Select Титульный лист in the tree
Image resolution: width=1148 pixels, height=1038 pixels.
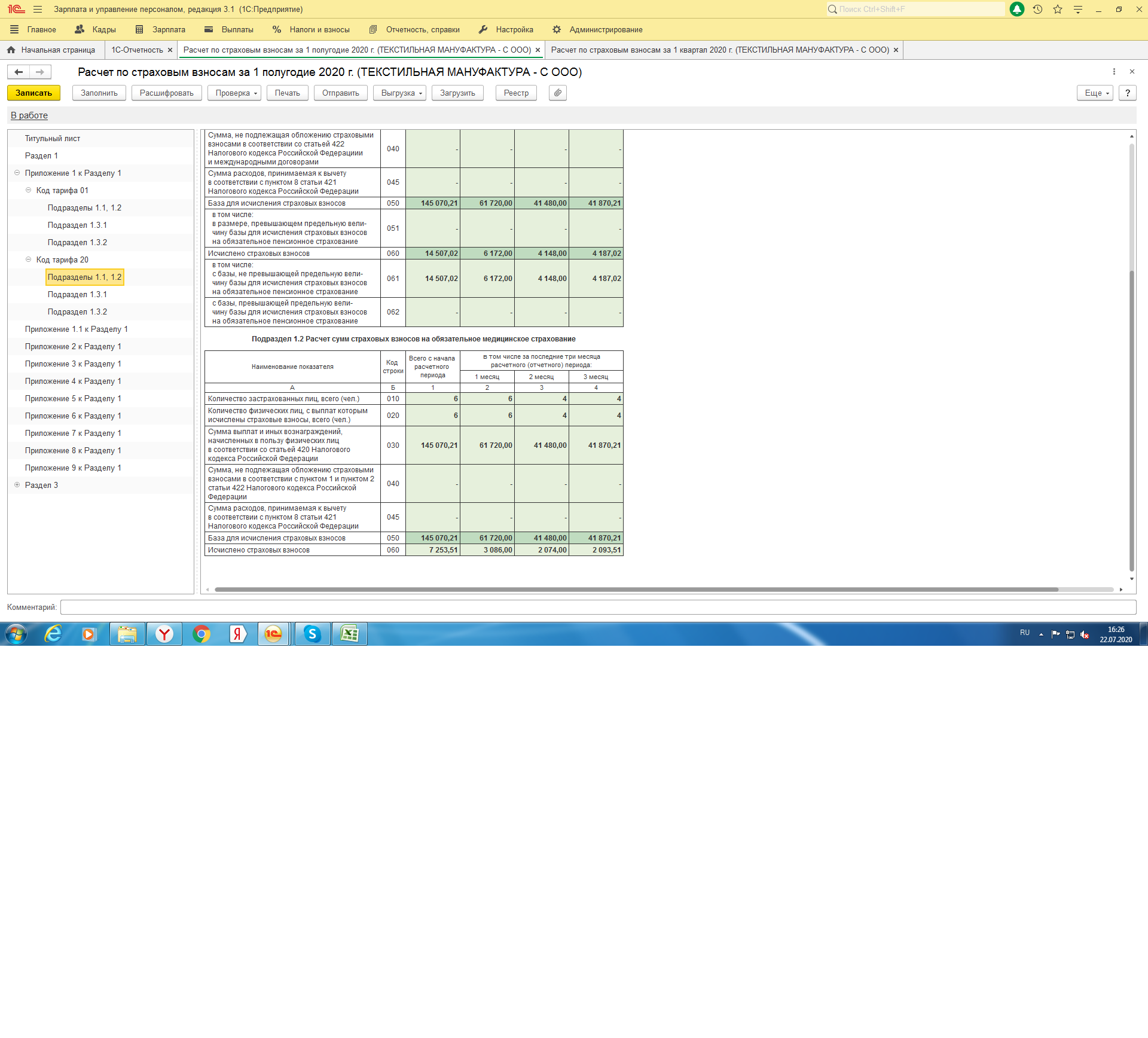(x=53, y=139)
